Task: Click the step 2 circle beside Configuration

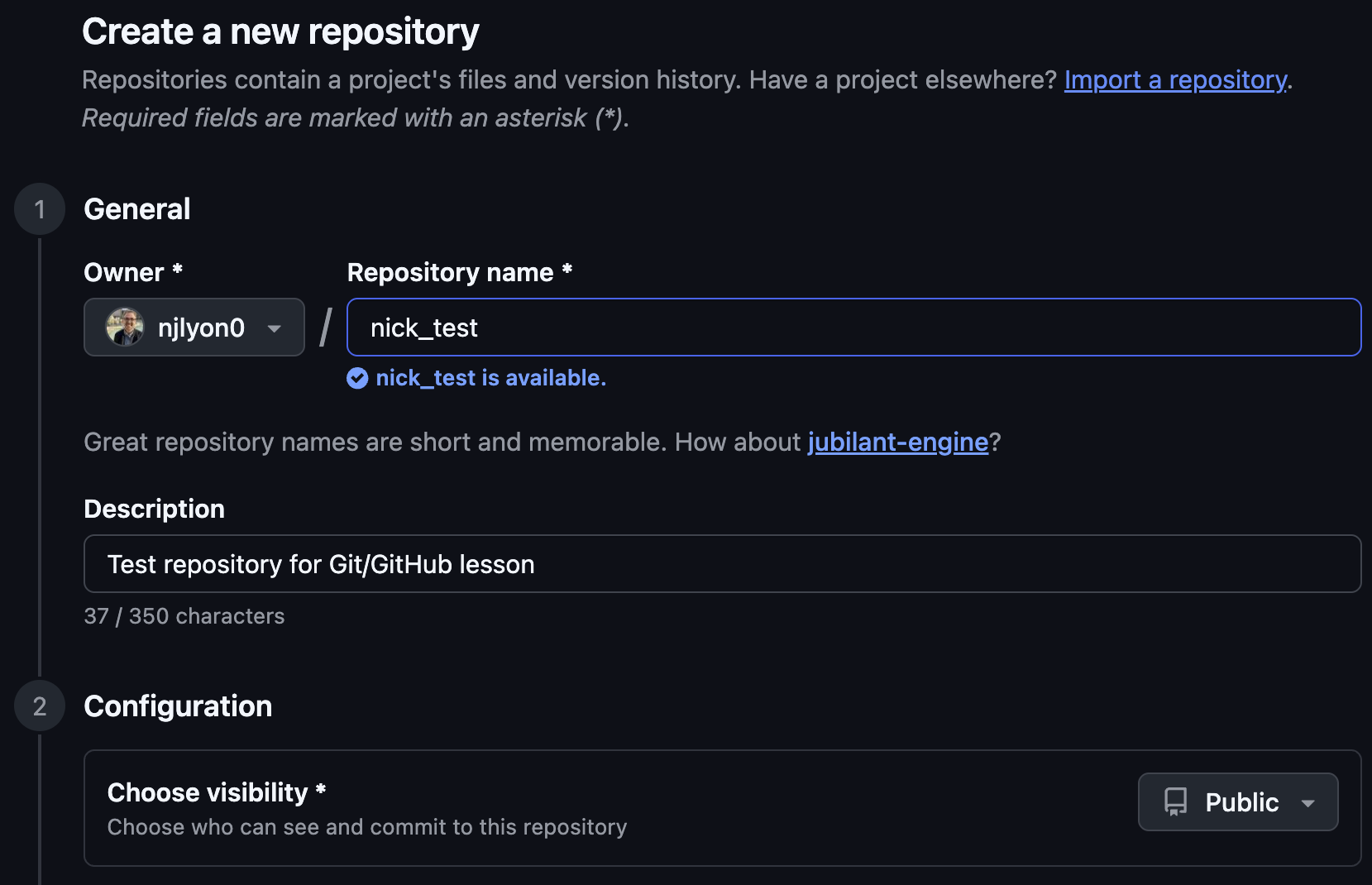Action: (x=39, y=706)
